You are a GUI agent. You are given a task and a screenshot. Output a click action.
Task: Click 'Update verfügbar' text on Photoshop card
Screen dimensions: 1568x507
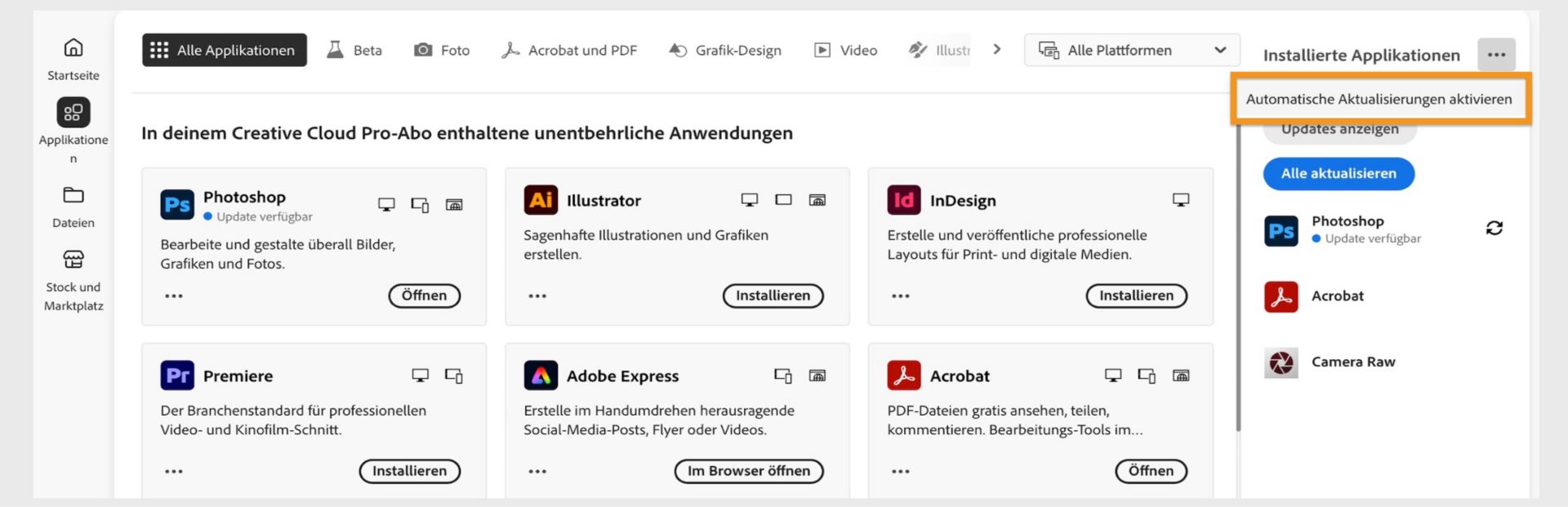coord(265,216)
